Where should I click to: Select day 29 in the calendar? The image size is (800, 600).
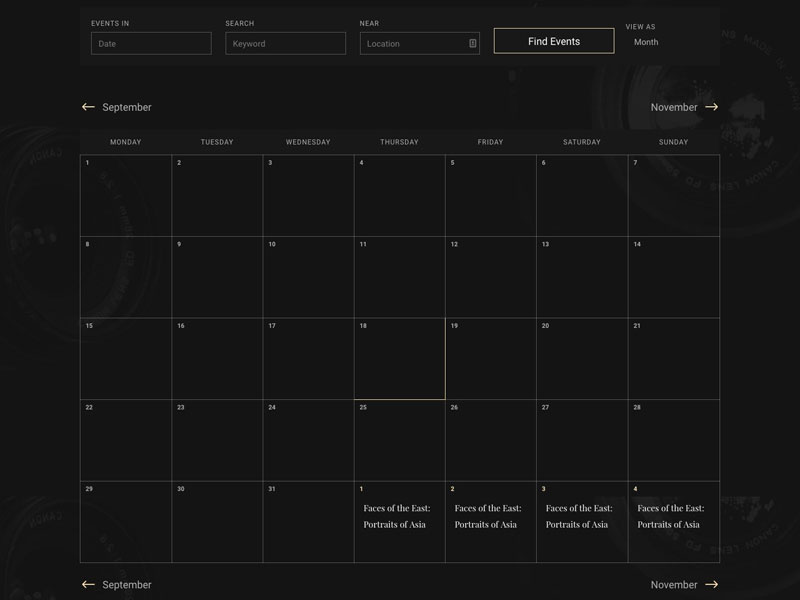(x=126, y=522)
